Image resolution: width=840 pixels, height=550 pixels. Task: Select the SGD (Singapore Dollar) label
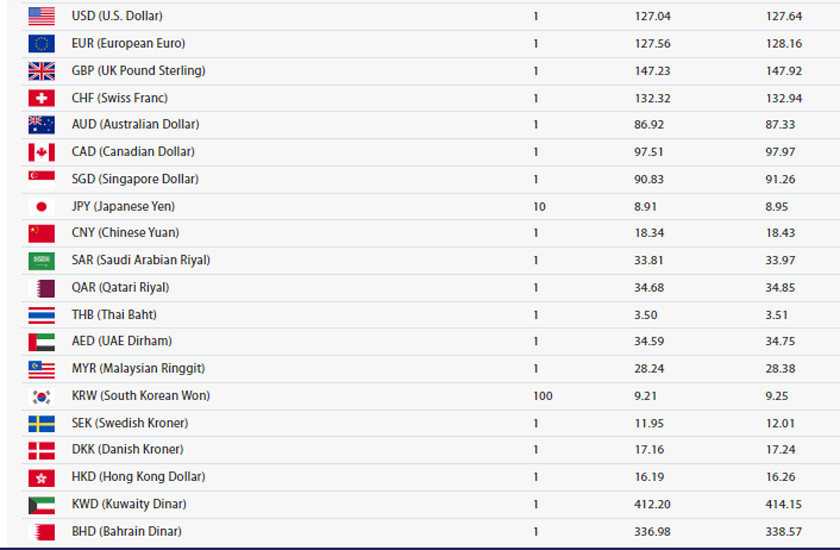coord(135,179)
